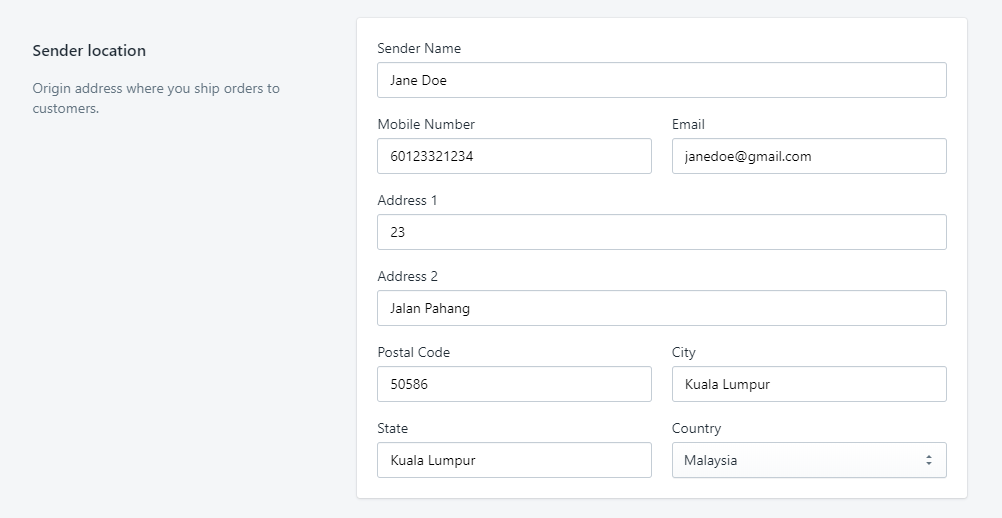Viewport: 1002px width, 518px height.
Task: Select the State input field
Action: (514, 460)
